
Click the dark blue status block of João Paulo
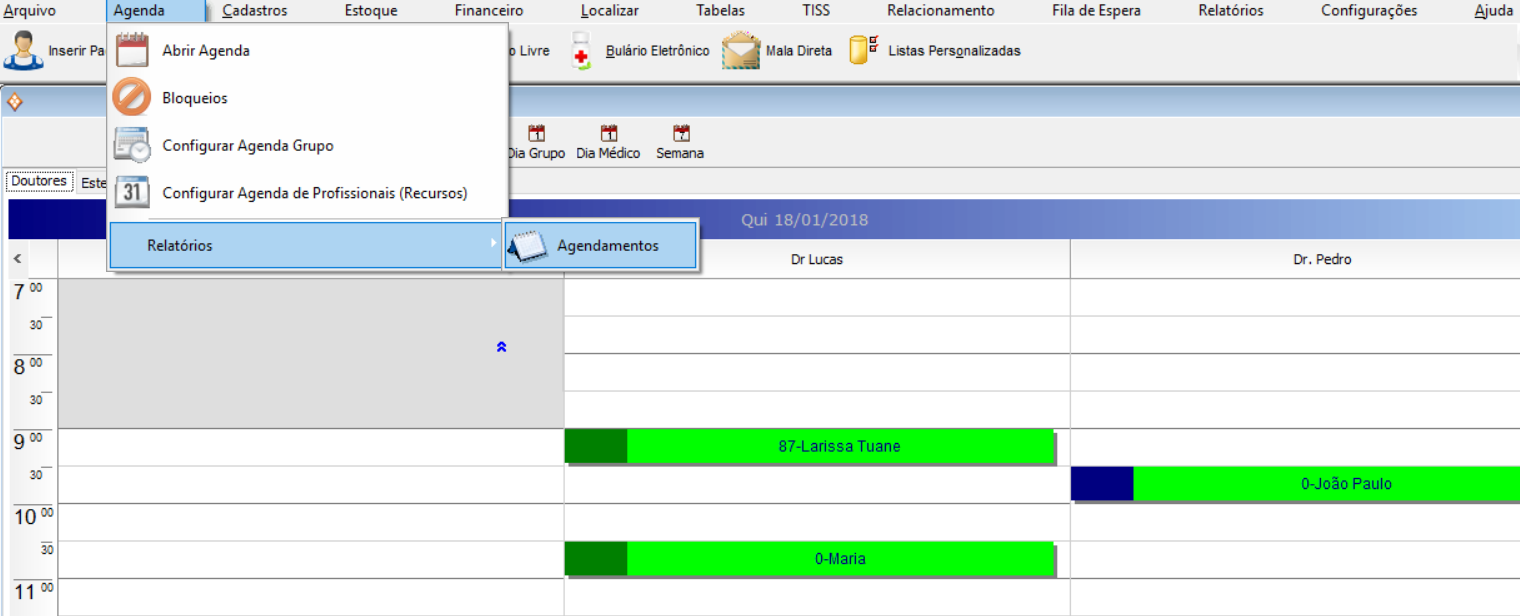(1101, 484)
